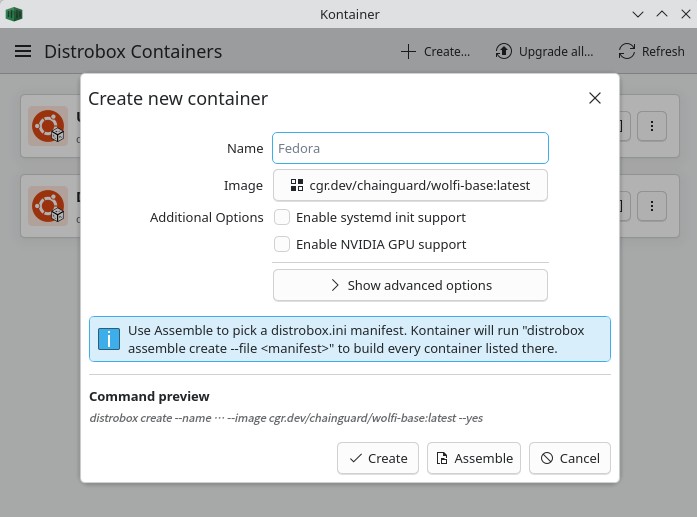
Task: Close the Kontainer window
Action: click(x=686, y=14)
